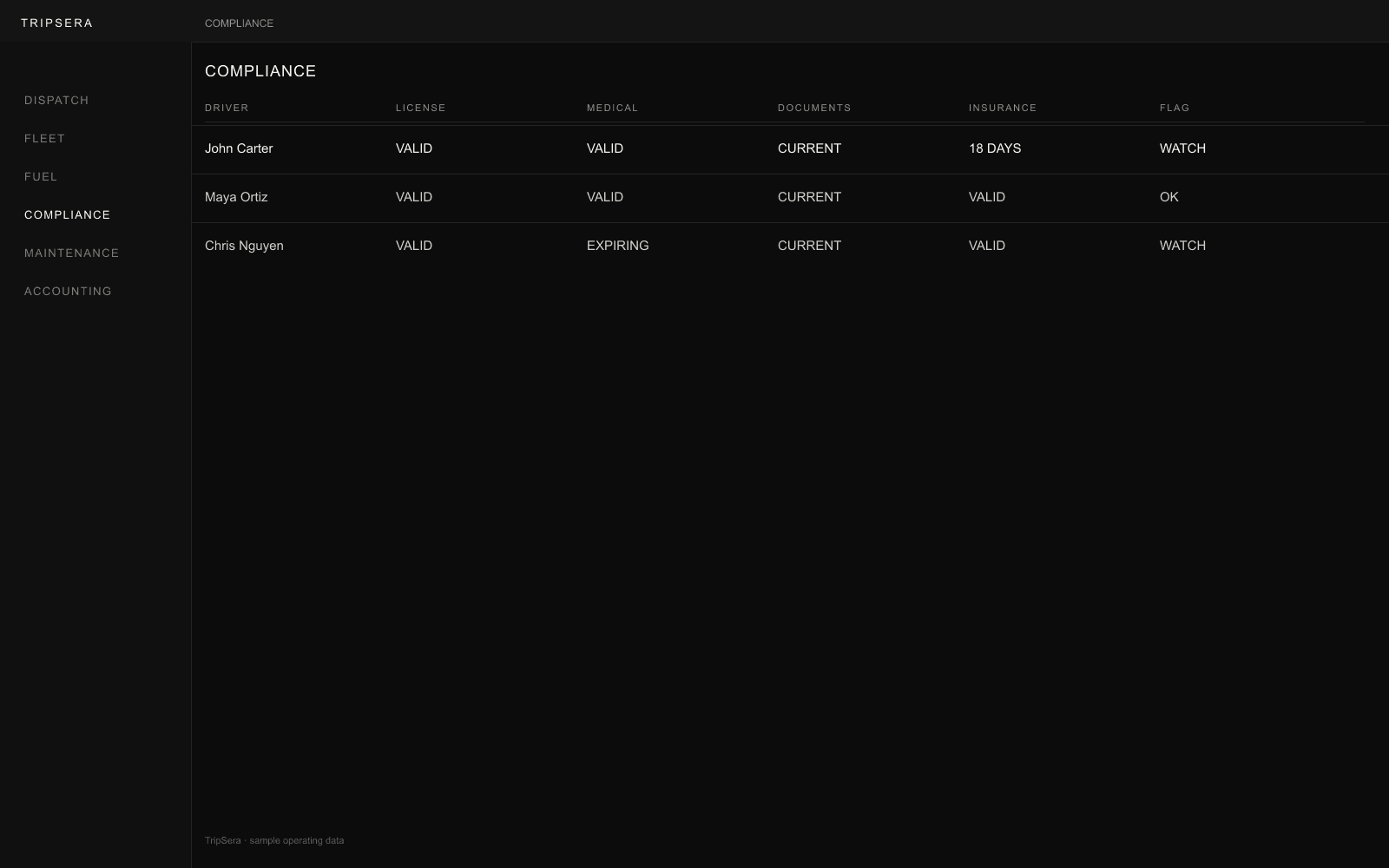Click the TripSera sample operating data footer
This screenshot has height=868, width=1389.
point(274,840)
